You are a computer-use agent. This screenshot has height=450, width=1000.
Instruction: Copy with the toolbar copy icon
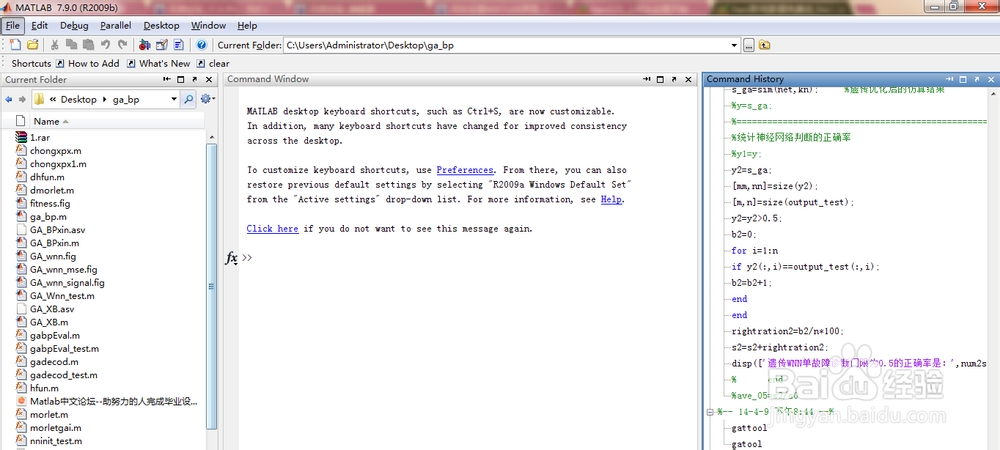[71, 45]
